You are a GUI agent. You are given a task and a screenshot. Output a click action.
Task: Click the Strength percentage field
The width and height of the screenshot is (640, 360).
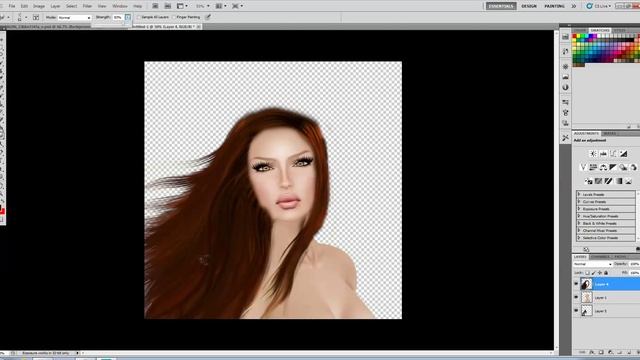click(x=118, y=17)
